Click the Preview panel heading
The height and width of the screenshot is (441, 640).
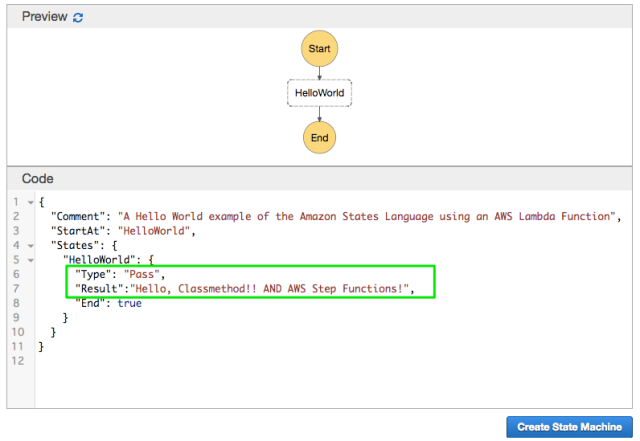coord(44,17)
